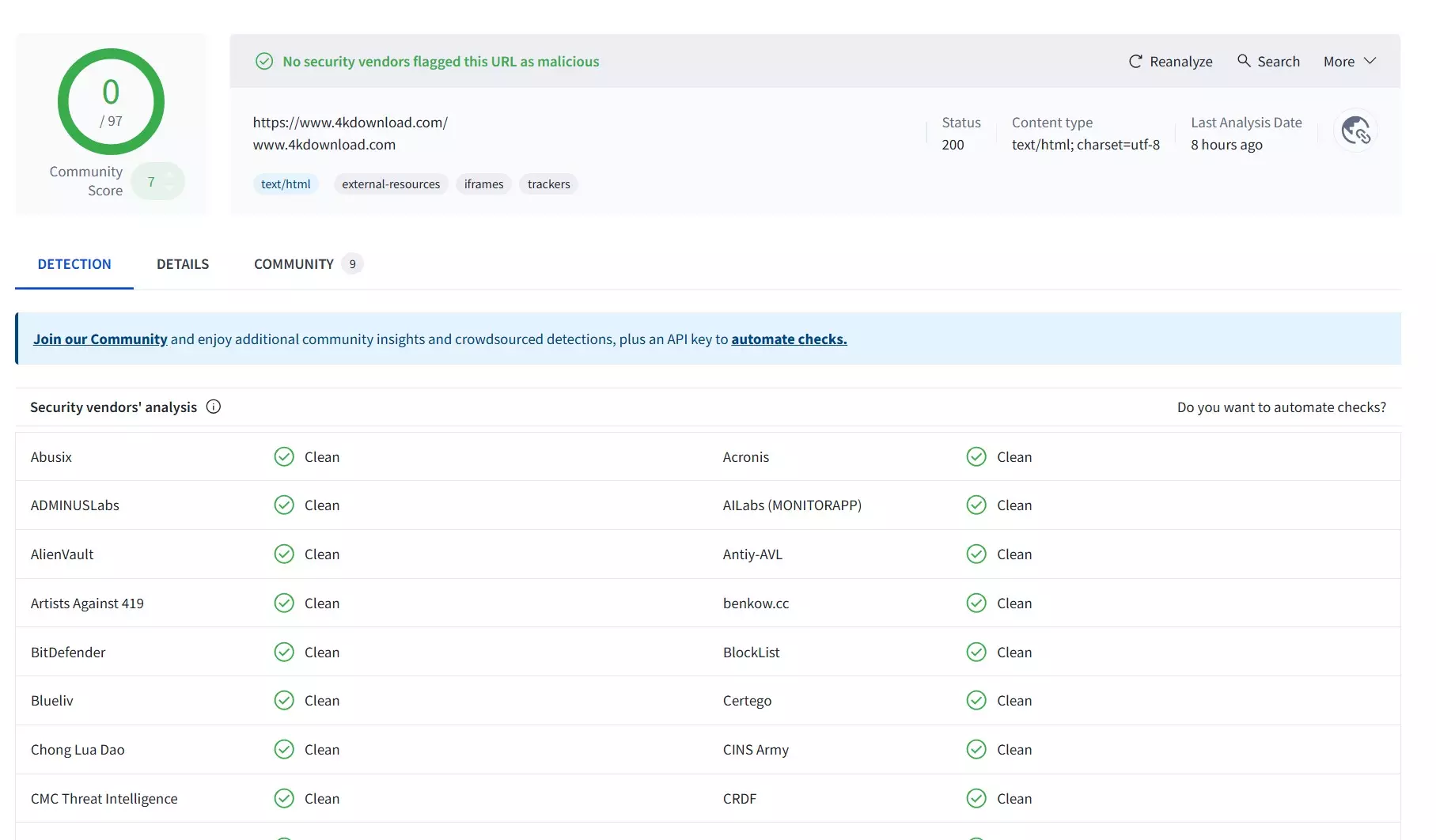Click the Clean check icon for CINS Army
Viewport: 1436px width, 840px height.
pos(976,749)
